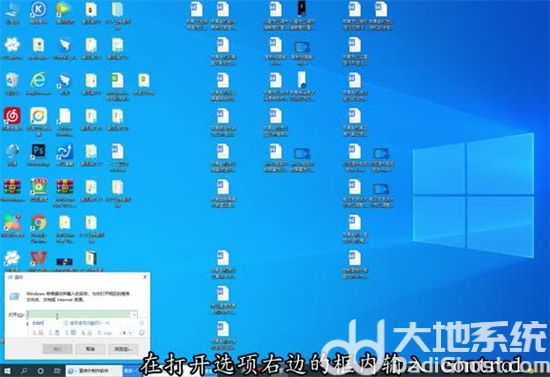Click the Cancel button in Run dialog
The image size is (550, 377).
(90, 349)
